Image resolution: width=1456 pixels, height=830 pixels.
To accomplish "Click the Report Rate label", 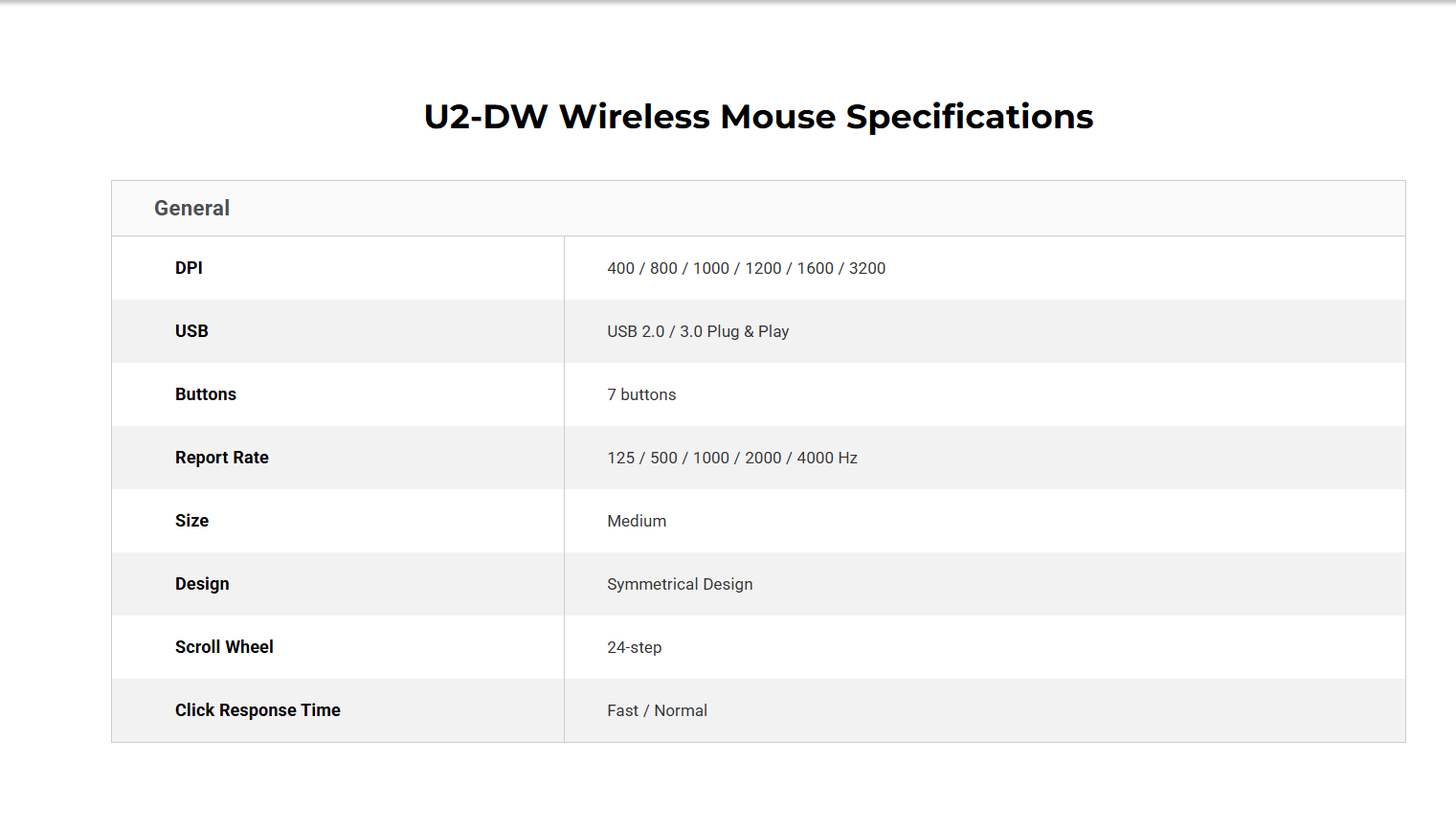I will (x=222, y=458).
